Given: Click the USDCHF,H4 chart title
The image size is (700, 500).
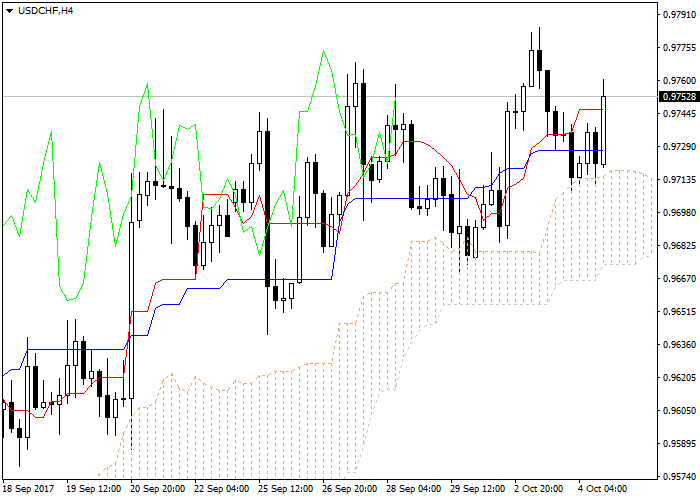Looking at the screenshot, I should click(x=46, y=11).
